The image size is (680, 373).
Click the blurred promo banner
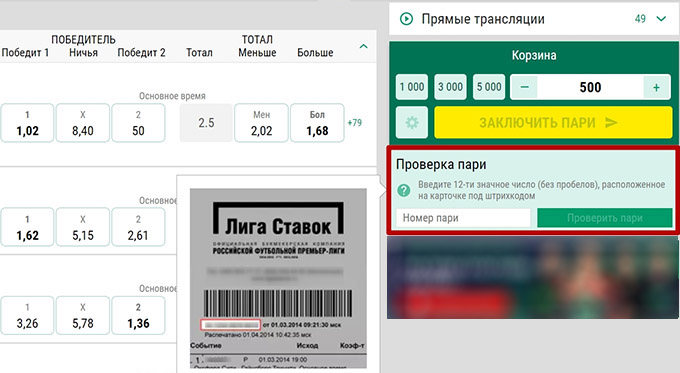click(533, 278)
